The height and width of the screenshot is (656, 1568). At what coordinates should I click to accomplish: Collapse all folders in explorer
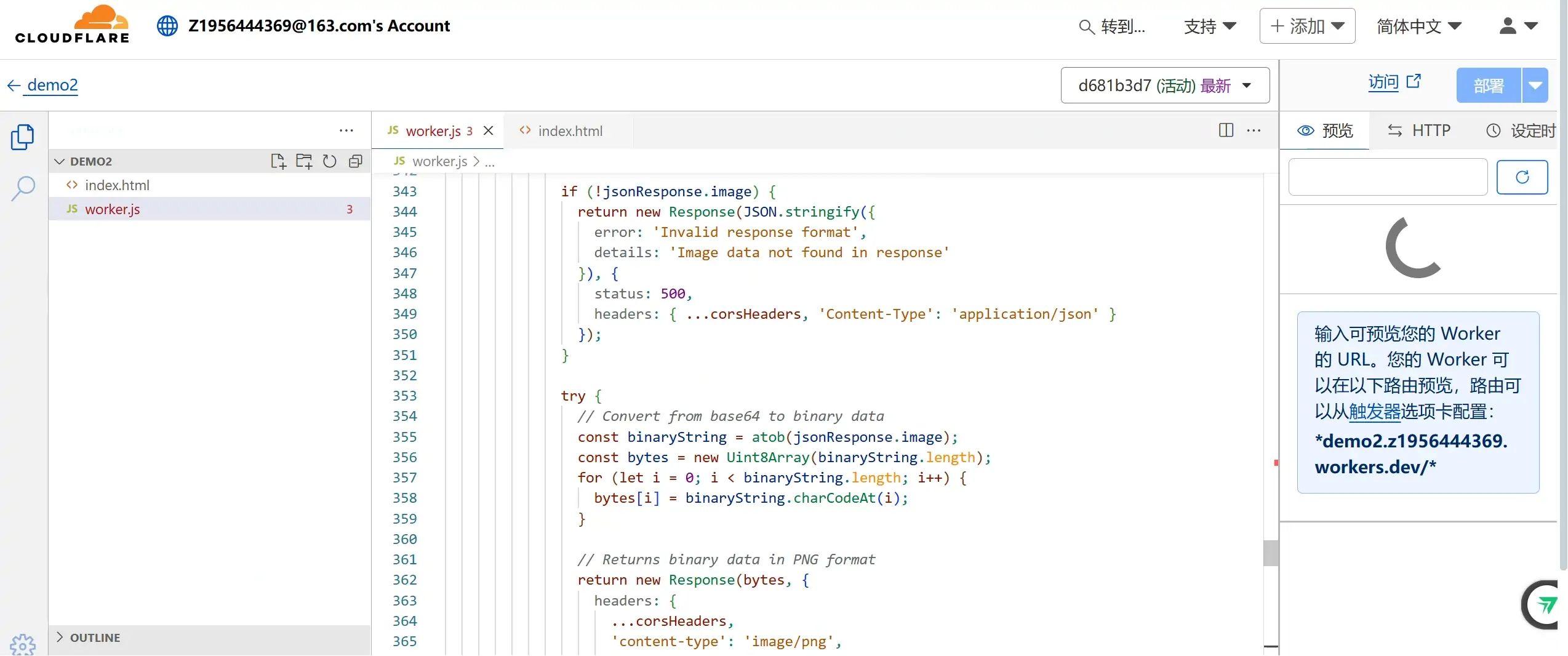coord(356,161)
